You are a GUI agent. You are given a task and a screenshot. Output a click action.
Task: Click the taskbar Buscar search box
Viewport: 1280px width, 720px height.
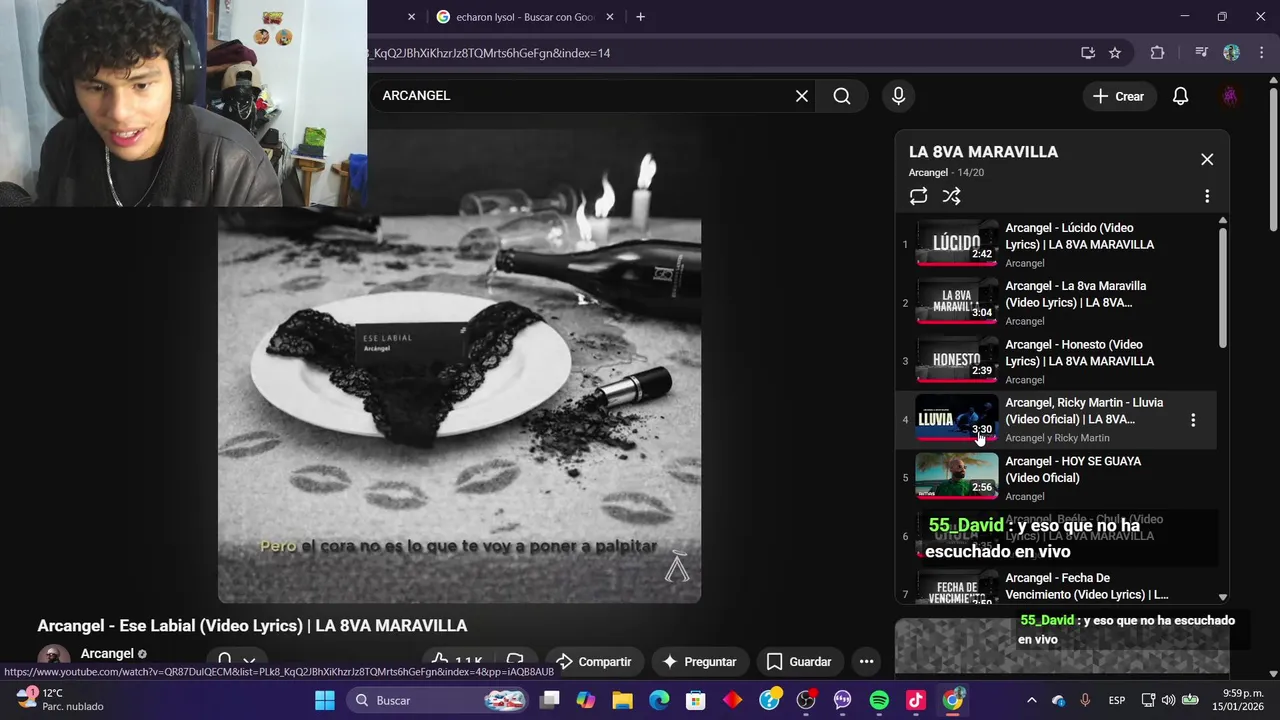(439, 700)
